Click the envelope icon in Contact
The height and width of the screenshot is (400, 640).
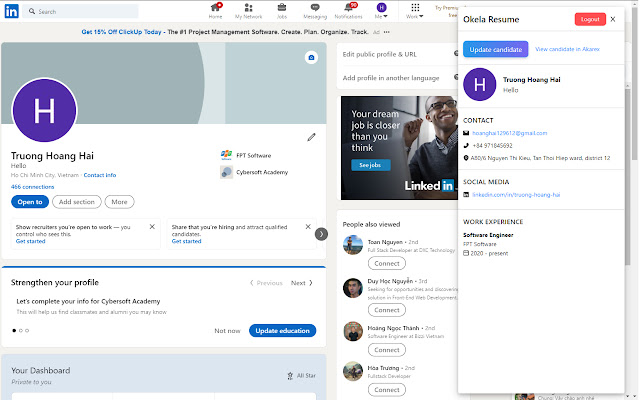[x=466, y=133]
